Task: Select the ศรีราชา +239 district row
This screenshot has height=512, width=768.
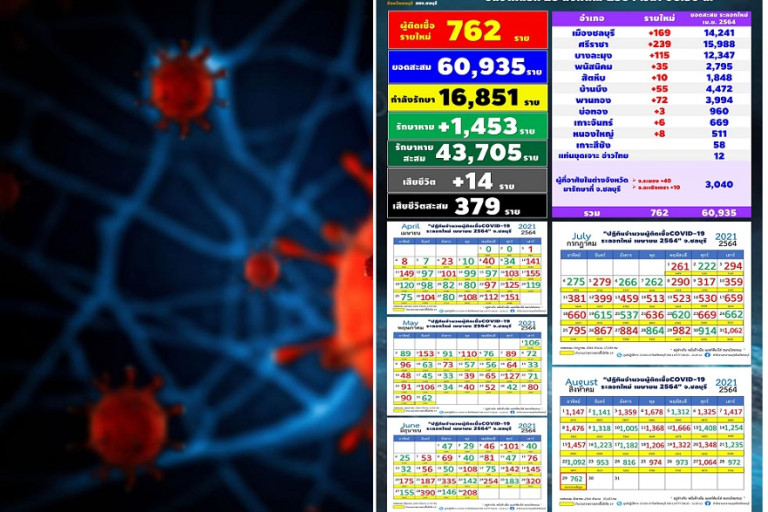Action: (x=651, y=44)
